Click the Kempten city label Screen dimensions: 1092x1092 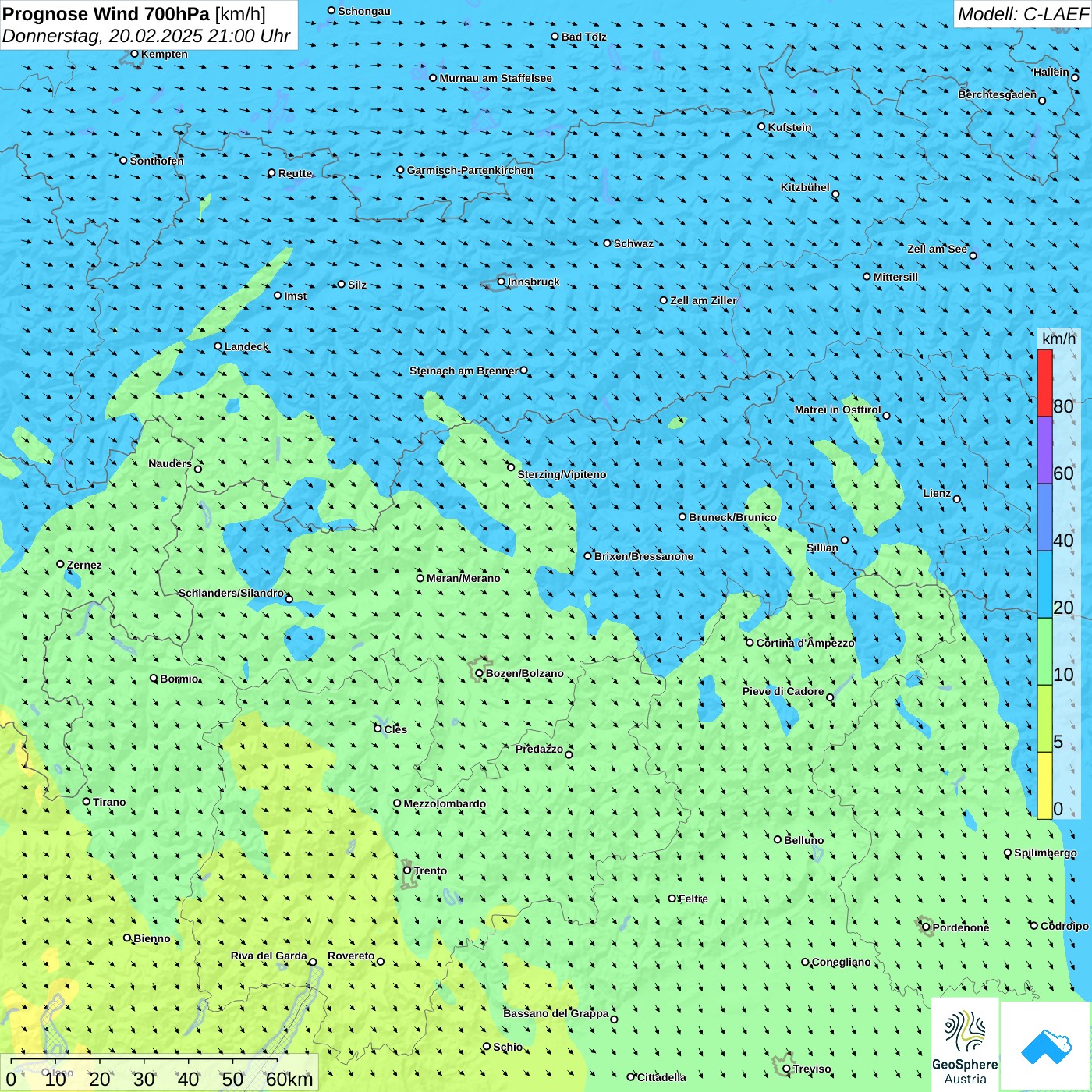tap(165, 54)
